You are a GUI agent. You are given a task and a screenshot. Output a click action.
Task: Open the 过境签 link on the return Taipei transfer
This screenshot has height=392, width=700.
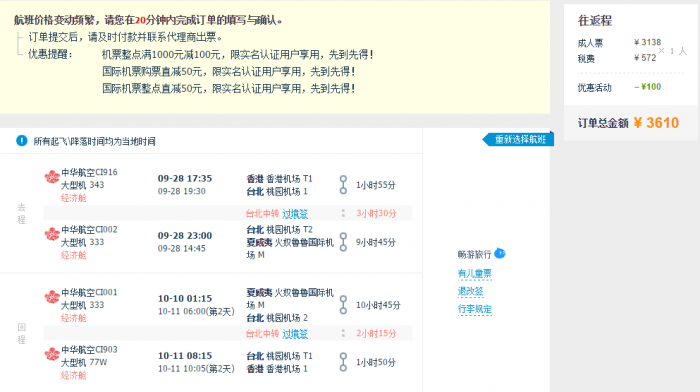pyautogui.click(x=295, y=334)
